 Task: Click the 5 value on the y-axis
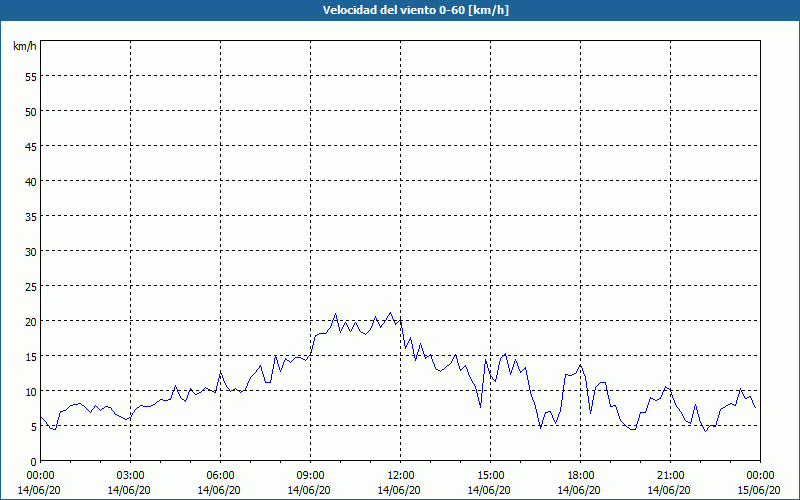(34, 427)
